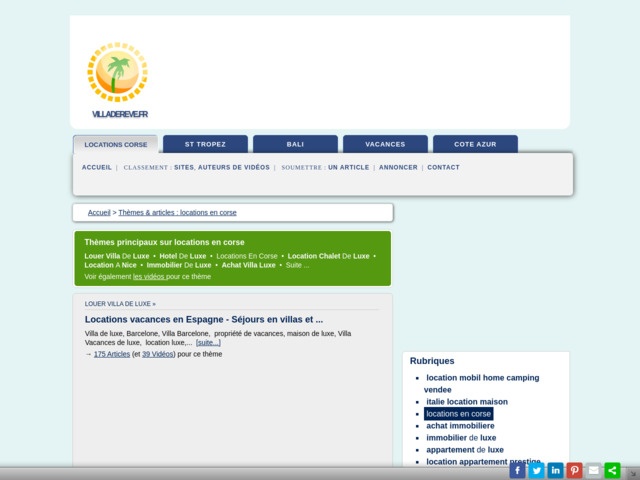
Task: Click the LinkedIn share icon
Action: pyautogui.click(x=556, y=470)
